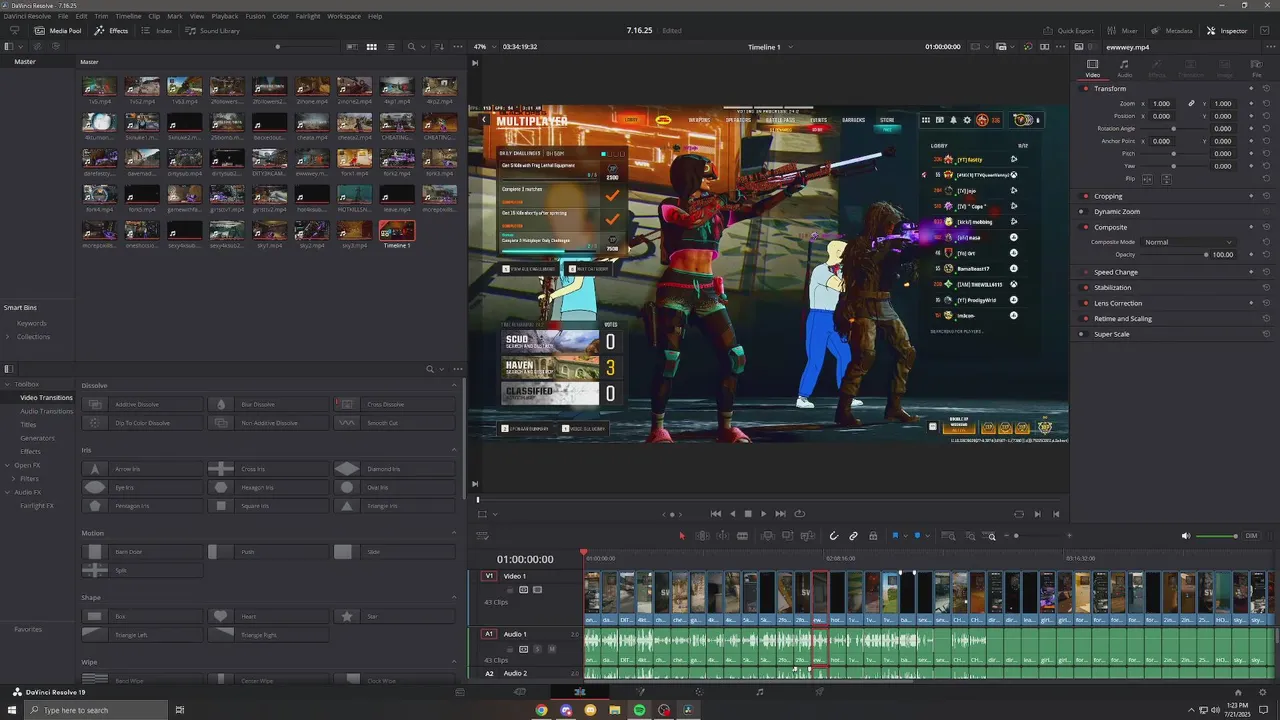Reset the Transform section in Inspector
The image size is (1280, 720).
(1266, 88)
